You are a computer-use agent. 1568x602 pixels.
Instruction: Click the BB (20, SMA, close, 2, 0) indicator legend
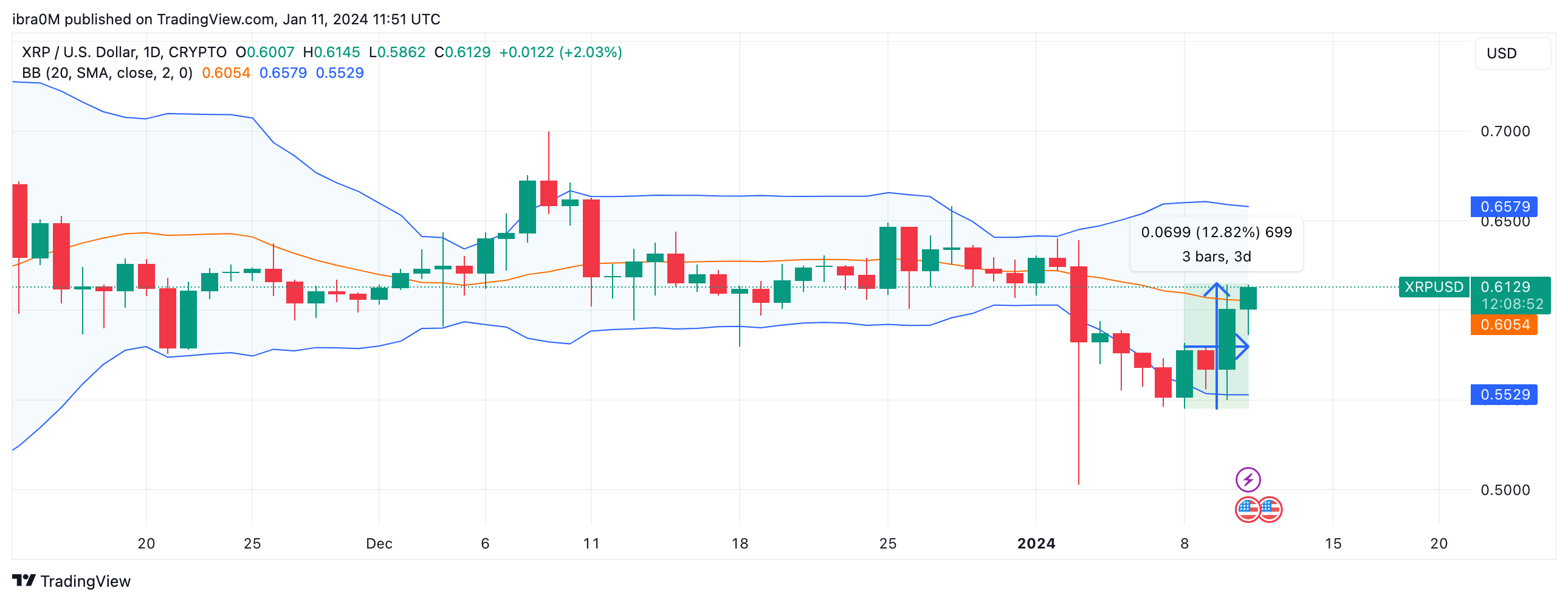click(107, 73)
